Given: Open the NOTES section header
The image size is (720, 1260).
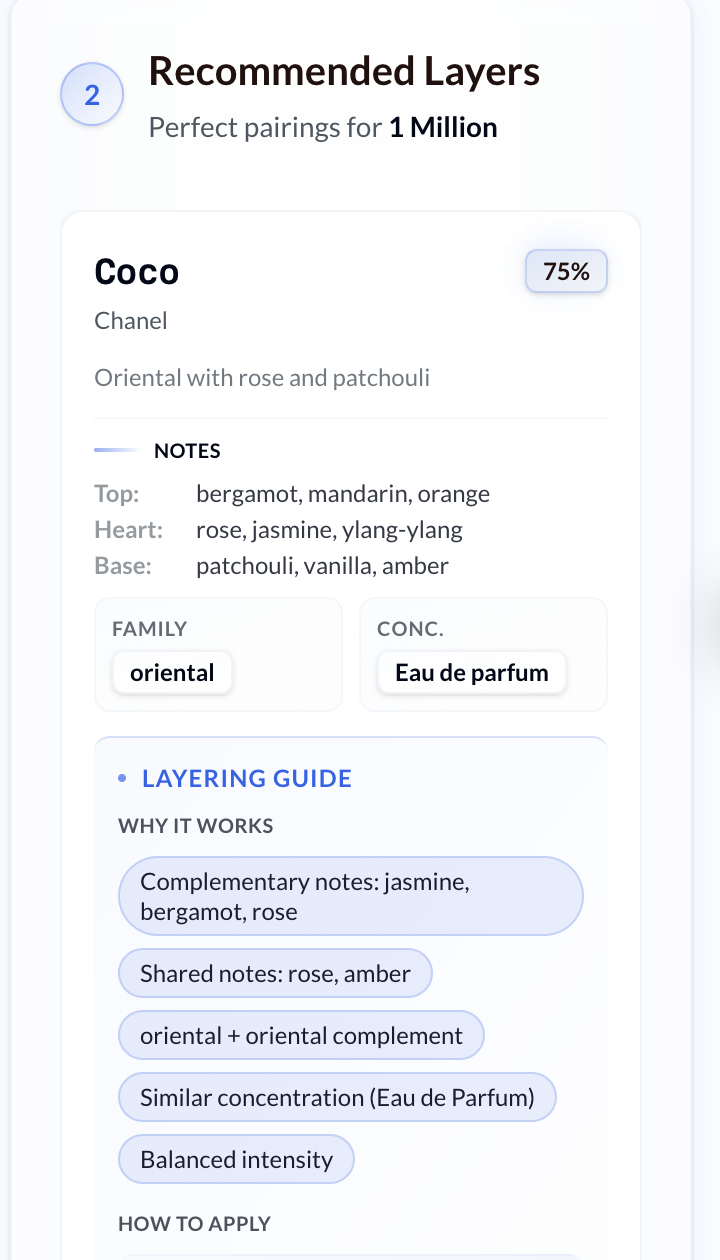Looking at the screenshot, I should click(187, 450).
